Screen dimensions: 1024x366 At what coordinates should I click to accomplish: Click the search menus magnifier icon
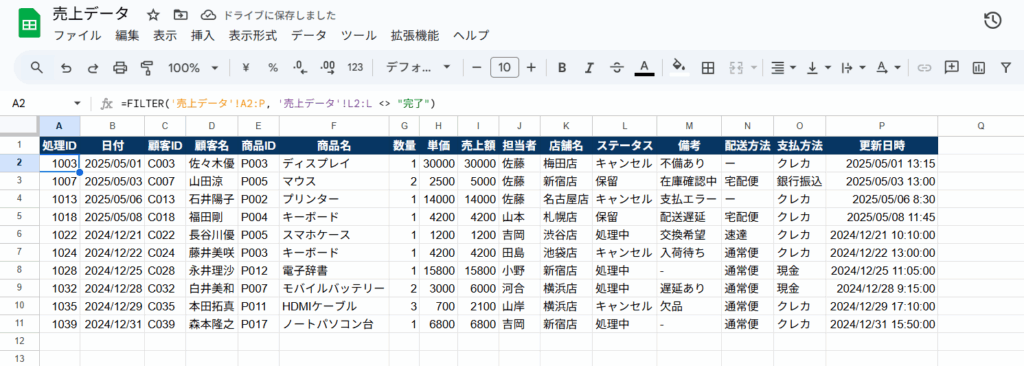coord(37,67)
